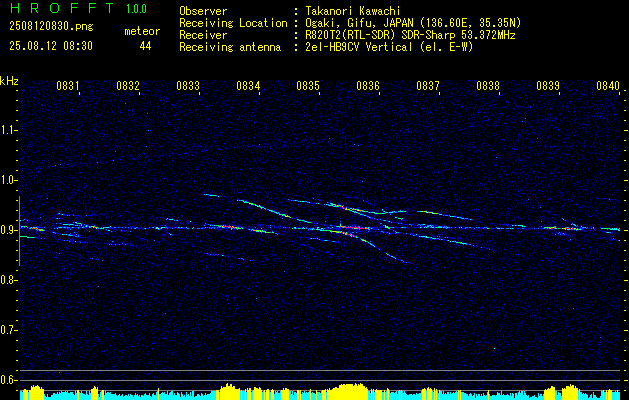Screen dimensions: 629x400
Task: Click the kHz axis unit label
Action: click(x=9, y=81)
